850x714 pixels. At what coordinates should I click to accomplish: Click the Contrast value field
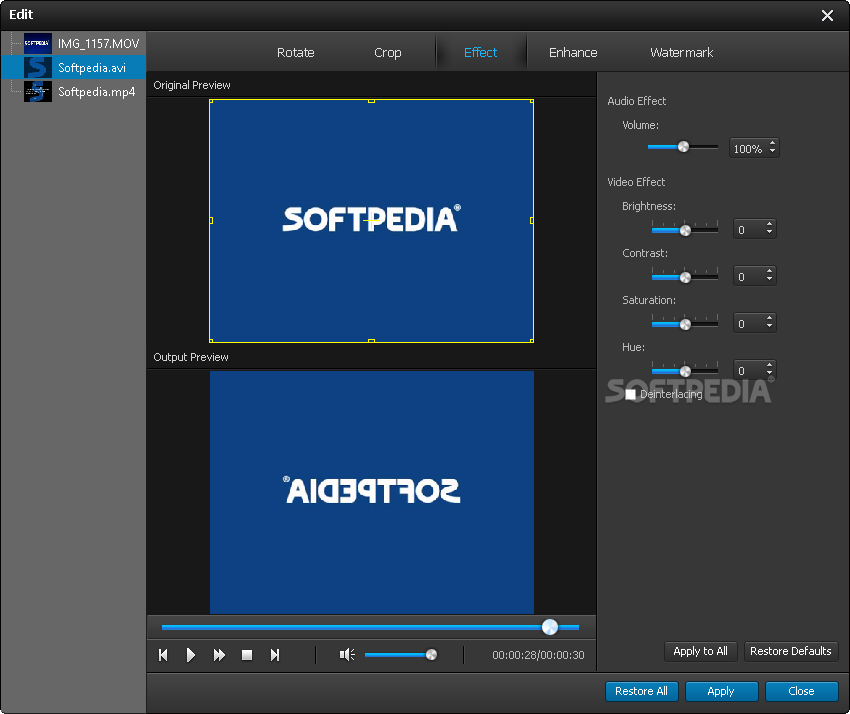click(x=749, y=276)
